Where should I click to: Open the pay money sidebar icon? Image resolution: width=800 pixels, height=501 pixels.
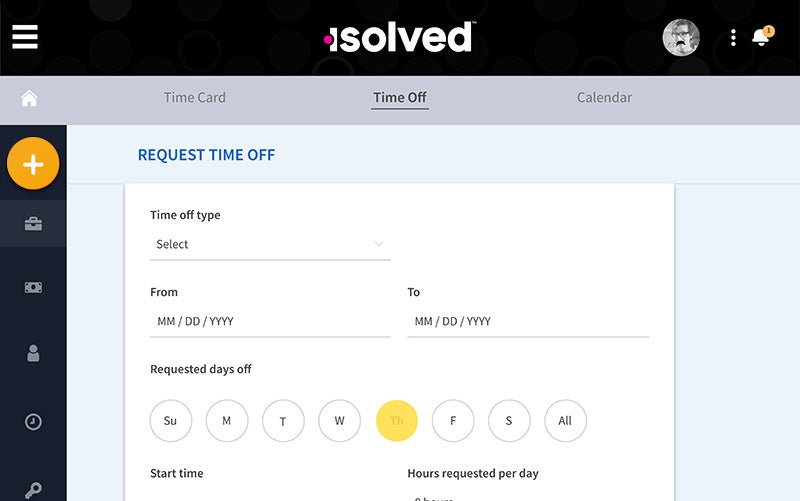[x=33, y=287]
